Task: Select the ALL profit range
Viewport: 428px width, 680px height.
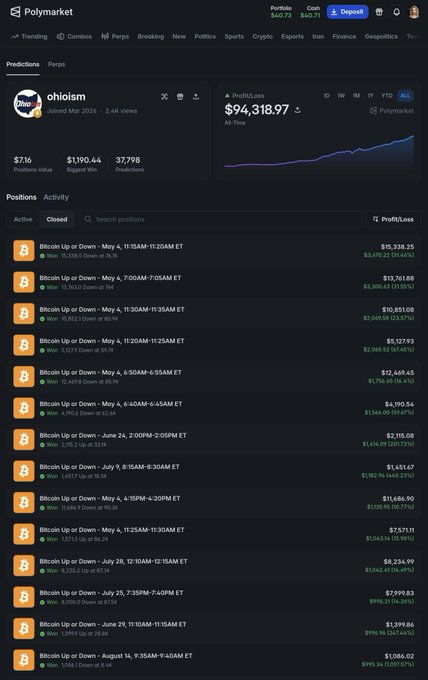Action: pos(405,95)
